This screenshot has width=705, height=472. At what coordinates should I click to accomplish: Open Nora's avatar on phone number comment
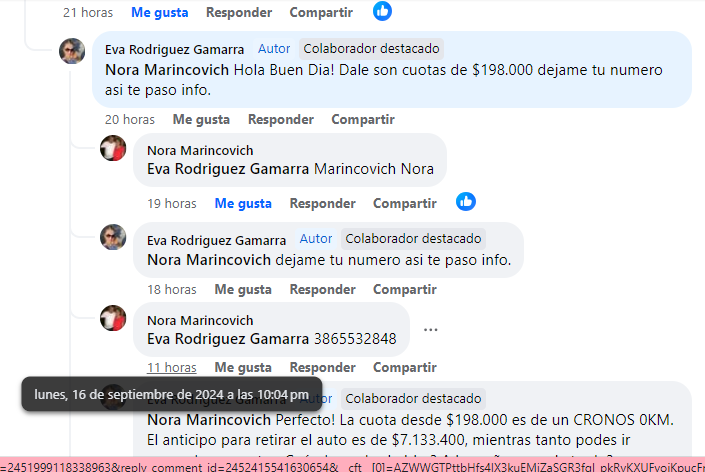coord(113,318)
